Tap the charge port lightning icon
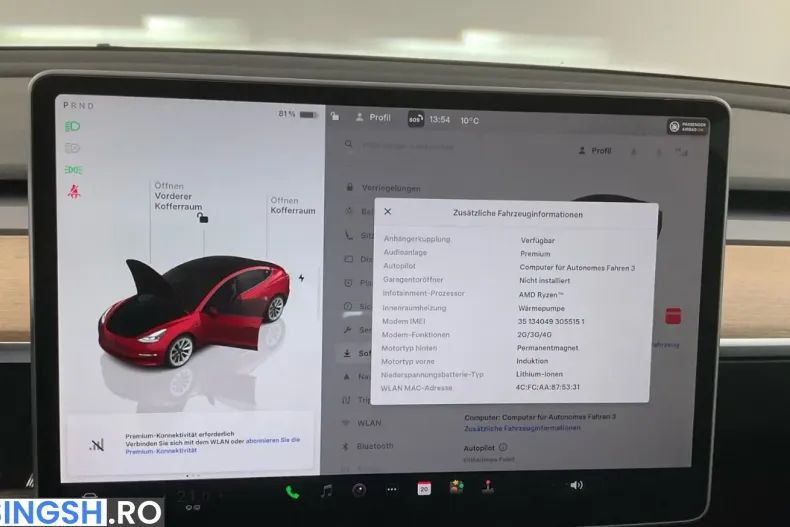Viewport: 790px width, 527px height. click(x=301, y=278)
